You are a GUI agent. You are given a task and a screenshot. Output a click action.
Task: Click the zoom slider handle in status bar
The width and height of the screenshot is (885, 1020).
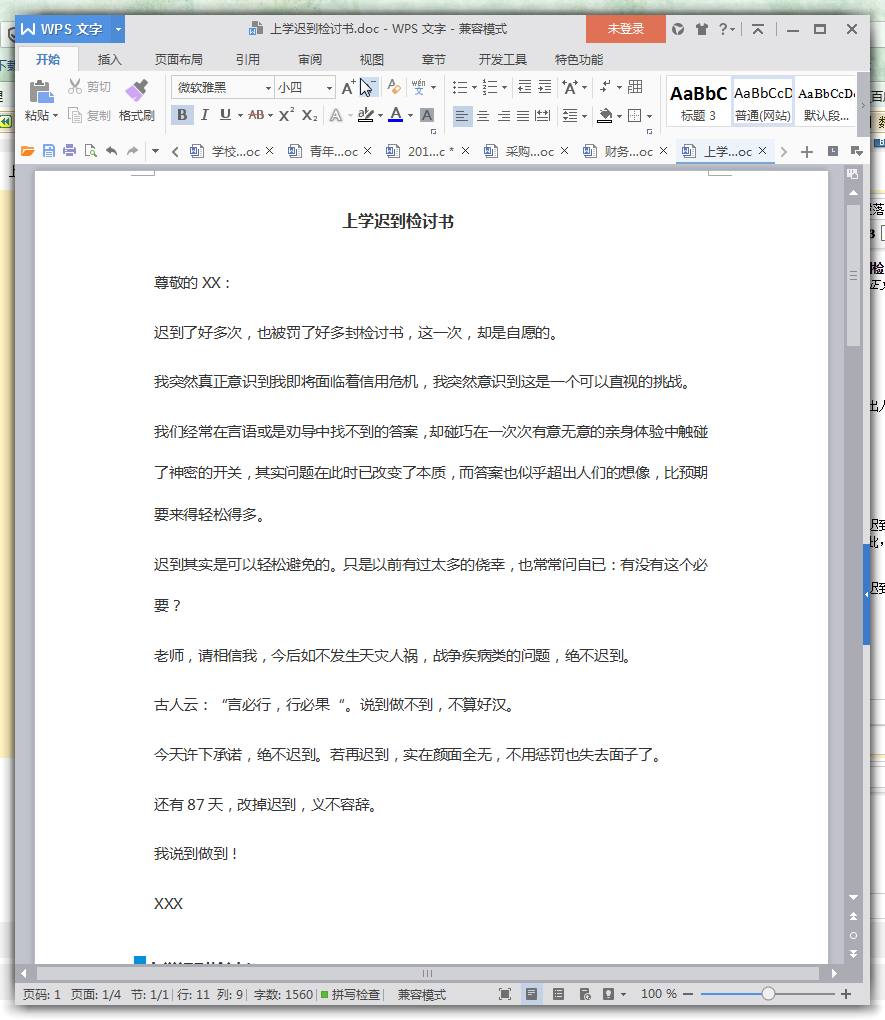pyautogui.click(x=768, y=993)
